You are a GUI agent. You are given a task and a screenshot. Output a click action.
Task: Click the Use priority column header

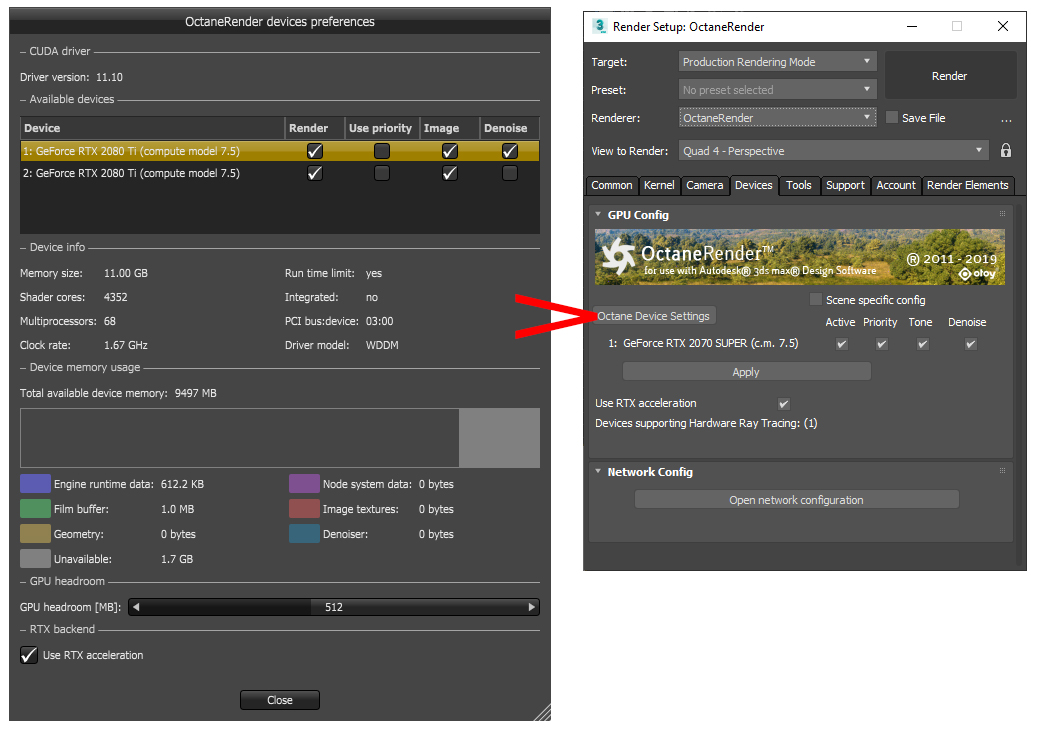[x=382, y=128]
